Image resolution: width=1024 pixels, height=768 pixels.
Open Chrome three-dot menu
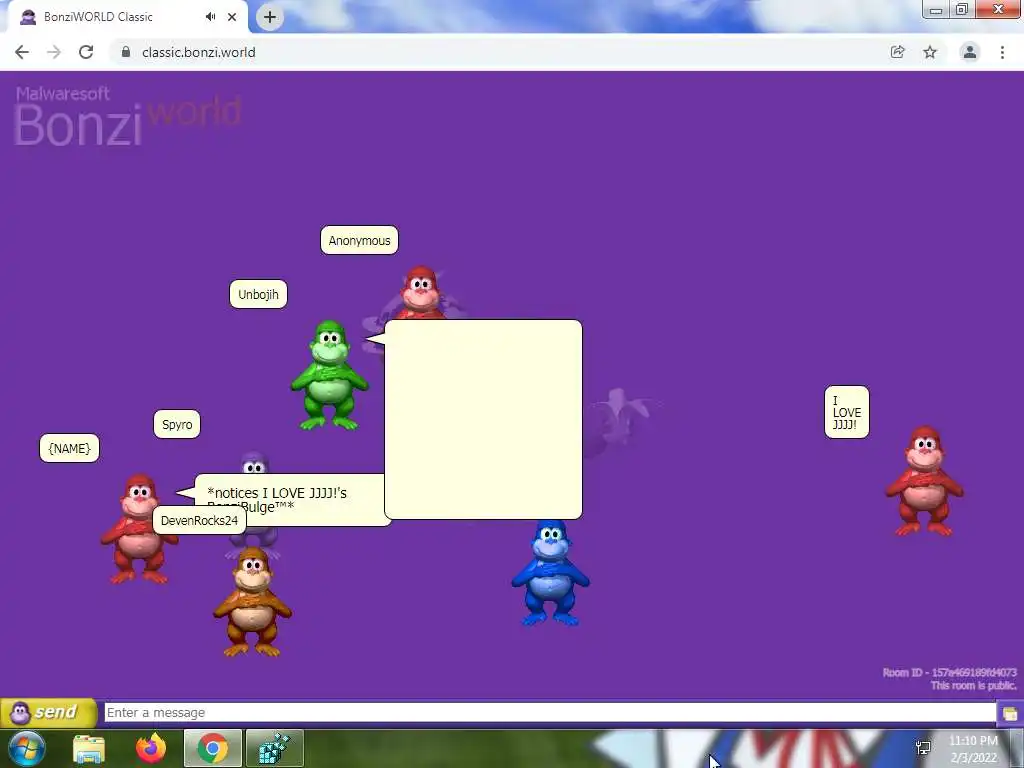[1002, 52]
